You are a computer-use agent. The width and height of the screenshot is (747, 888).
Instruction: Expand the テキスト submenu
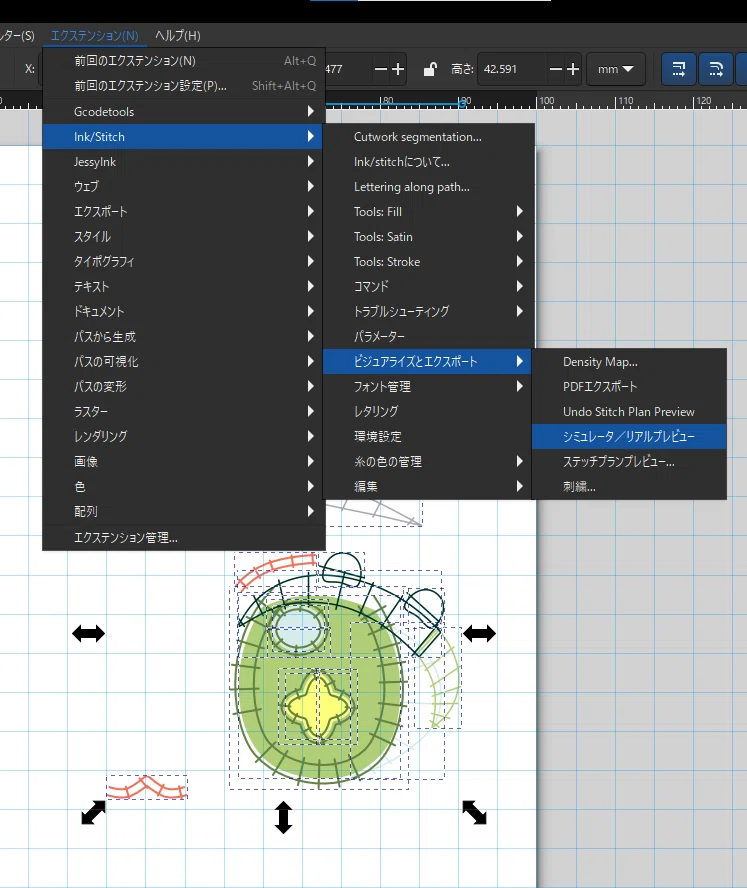click(x=183, y=286)
